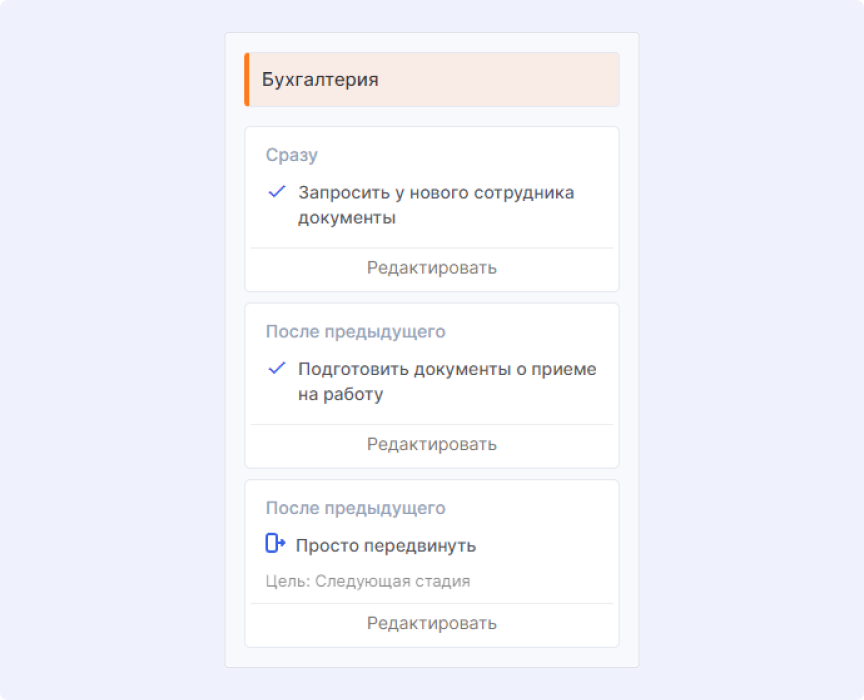The image size is (864, 700).
Task: Open После предыдущего timing in Подготовить документы card
Action: [x=355, y=331]
